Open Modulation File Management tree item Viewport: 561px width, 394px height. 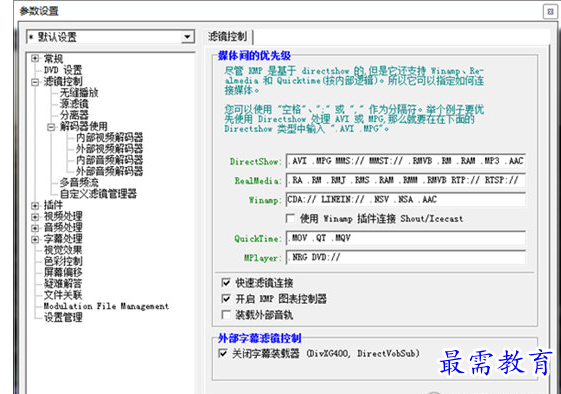pos(106,306)
